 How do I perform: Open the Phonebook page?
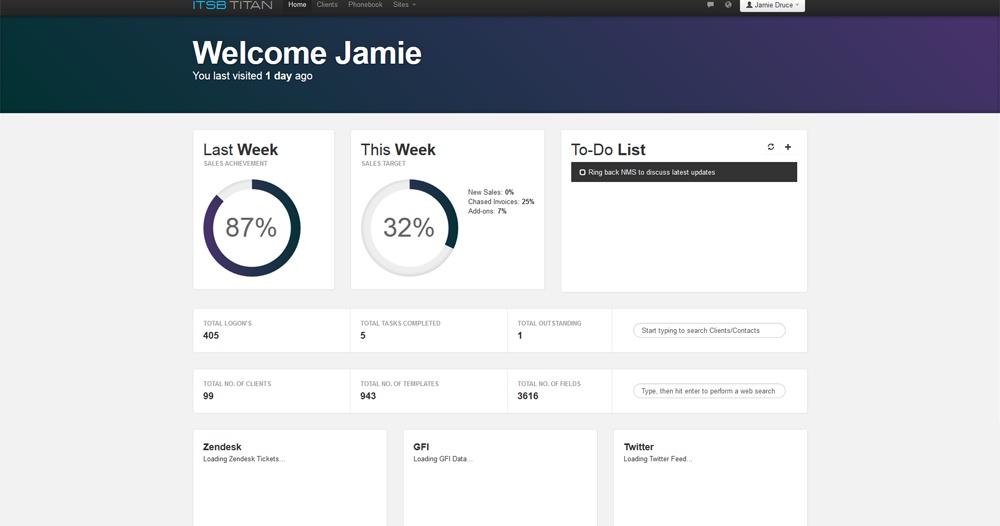tap(365, 5)
